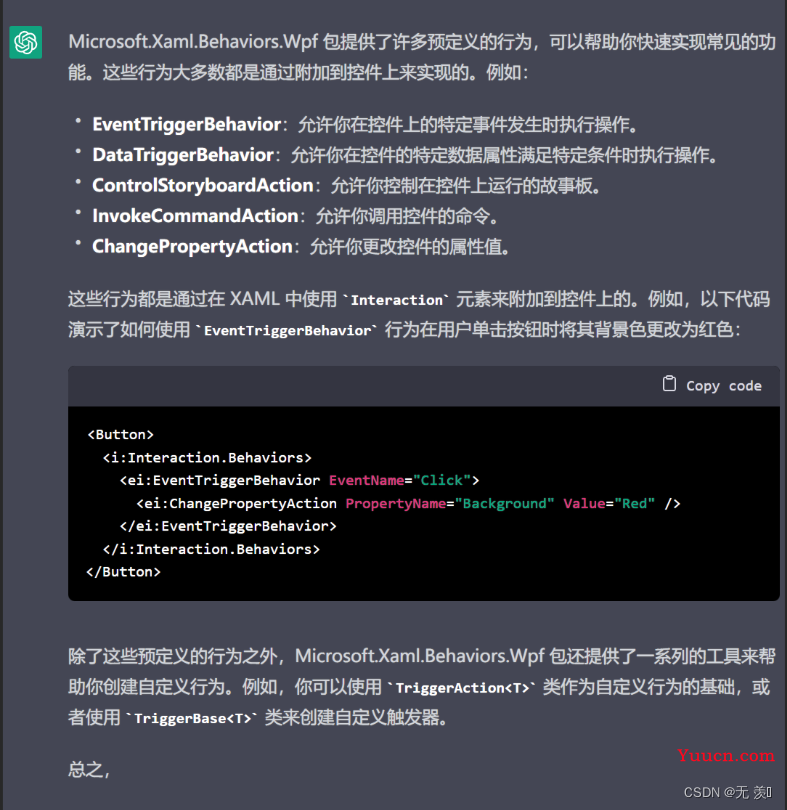The height and width of the screenshot is (810, 787).
Task: Click the InvokeCommandAction bullet heading
Action: point(195,216)
